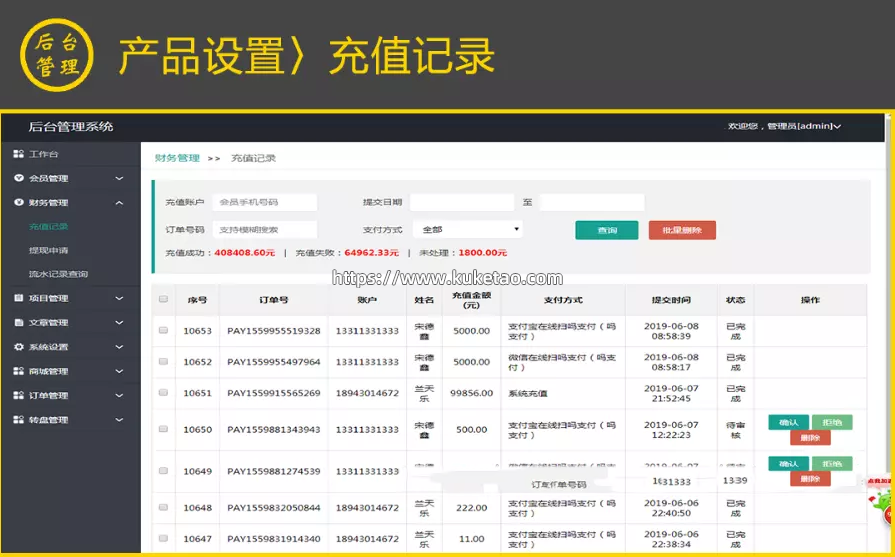
Task: Click the 系统设置 gear icon
Action: (18, 347)
